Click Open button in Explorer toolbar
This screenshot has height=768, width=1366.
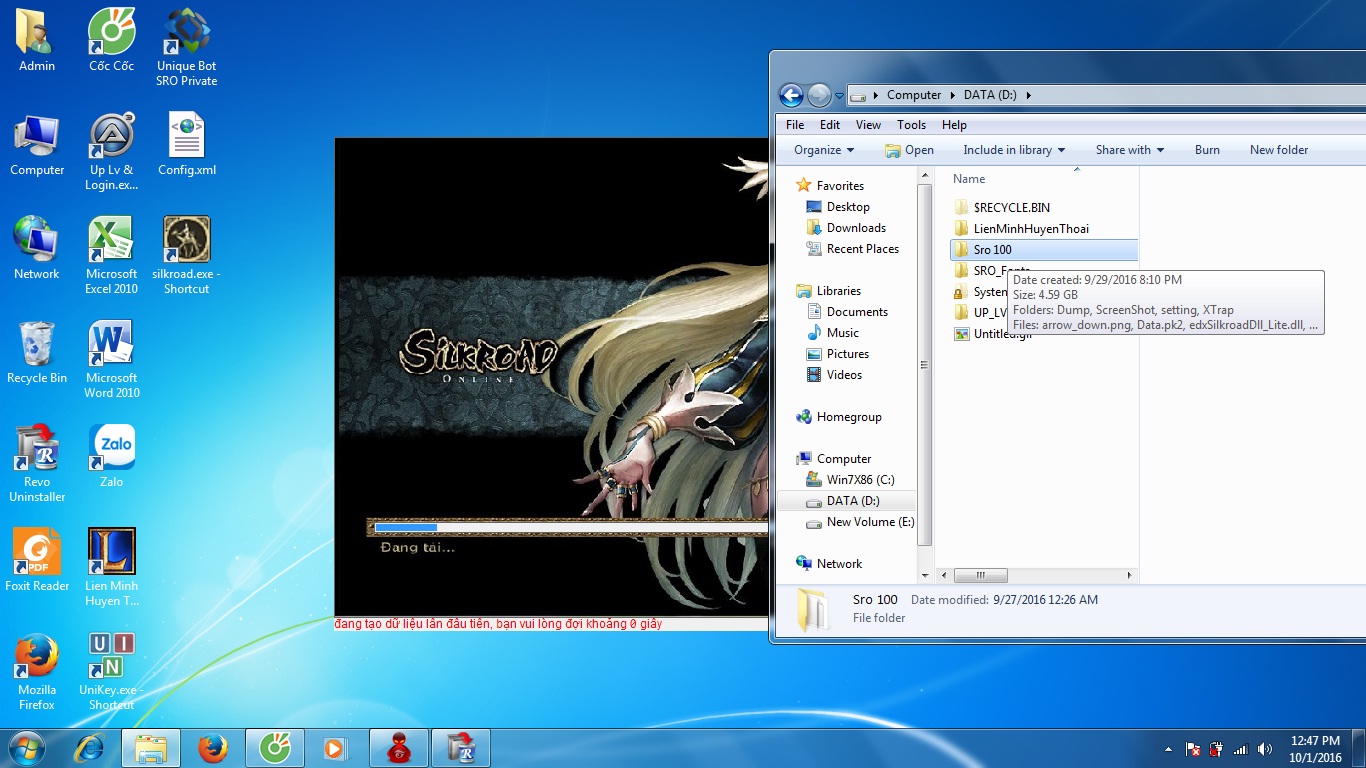pyautogui.click(x=909, y=150)
